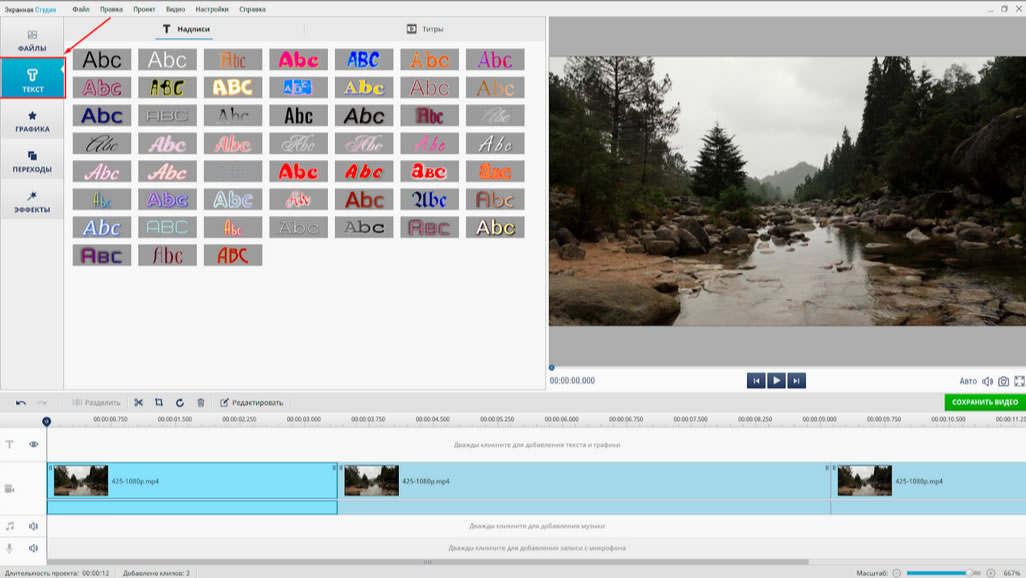The image size is (1026, 578).
Task: Click the redo arrow icon
Action: tap(42, 403)
